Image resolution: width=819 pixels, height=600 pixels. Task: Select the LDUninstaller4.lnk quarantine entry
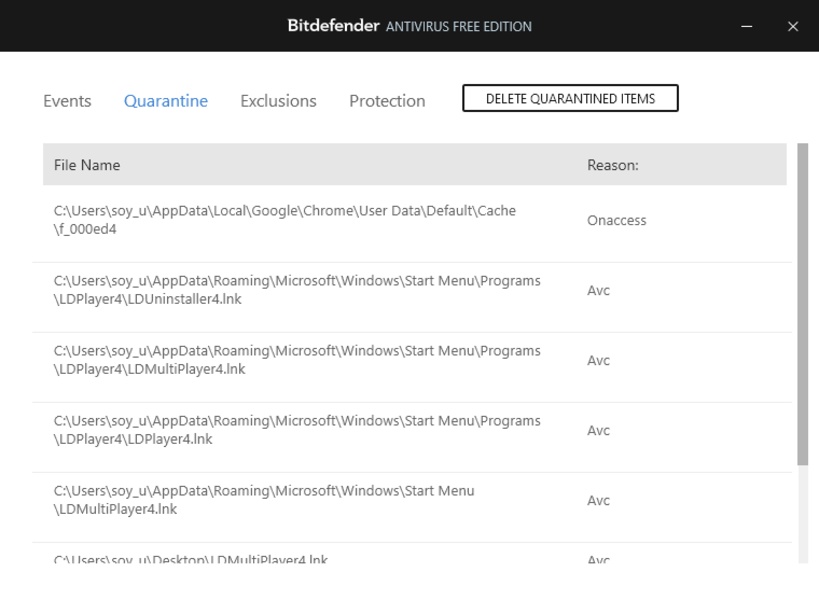[297, 290]
